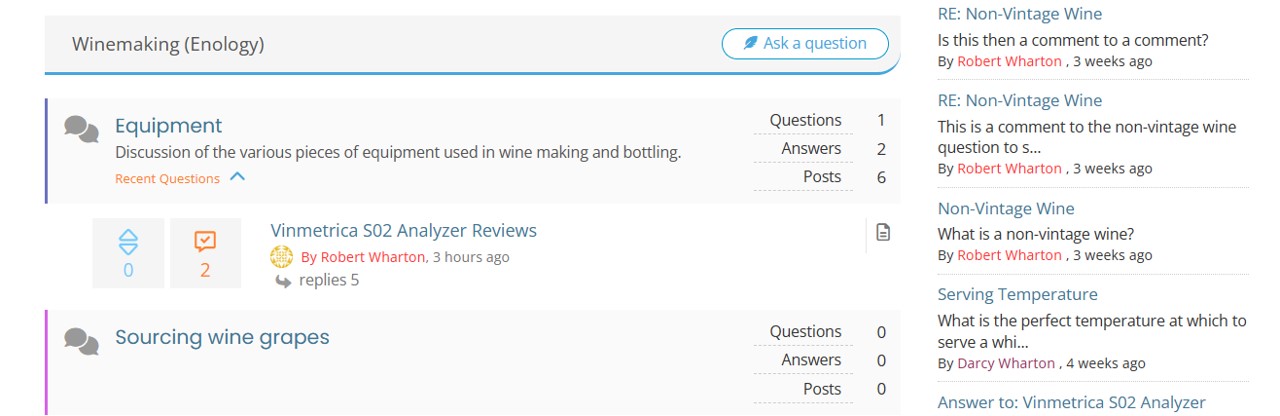Click the feather icon in Ask a question

750,43
